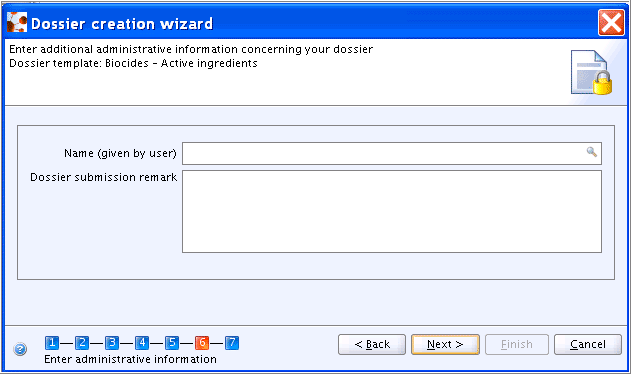Open help via the question mark icon
631x374 pixels.
pos(20,349)
